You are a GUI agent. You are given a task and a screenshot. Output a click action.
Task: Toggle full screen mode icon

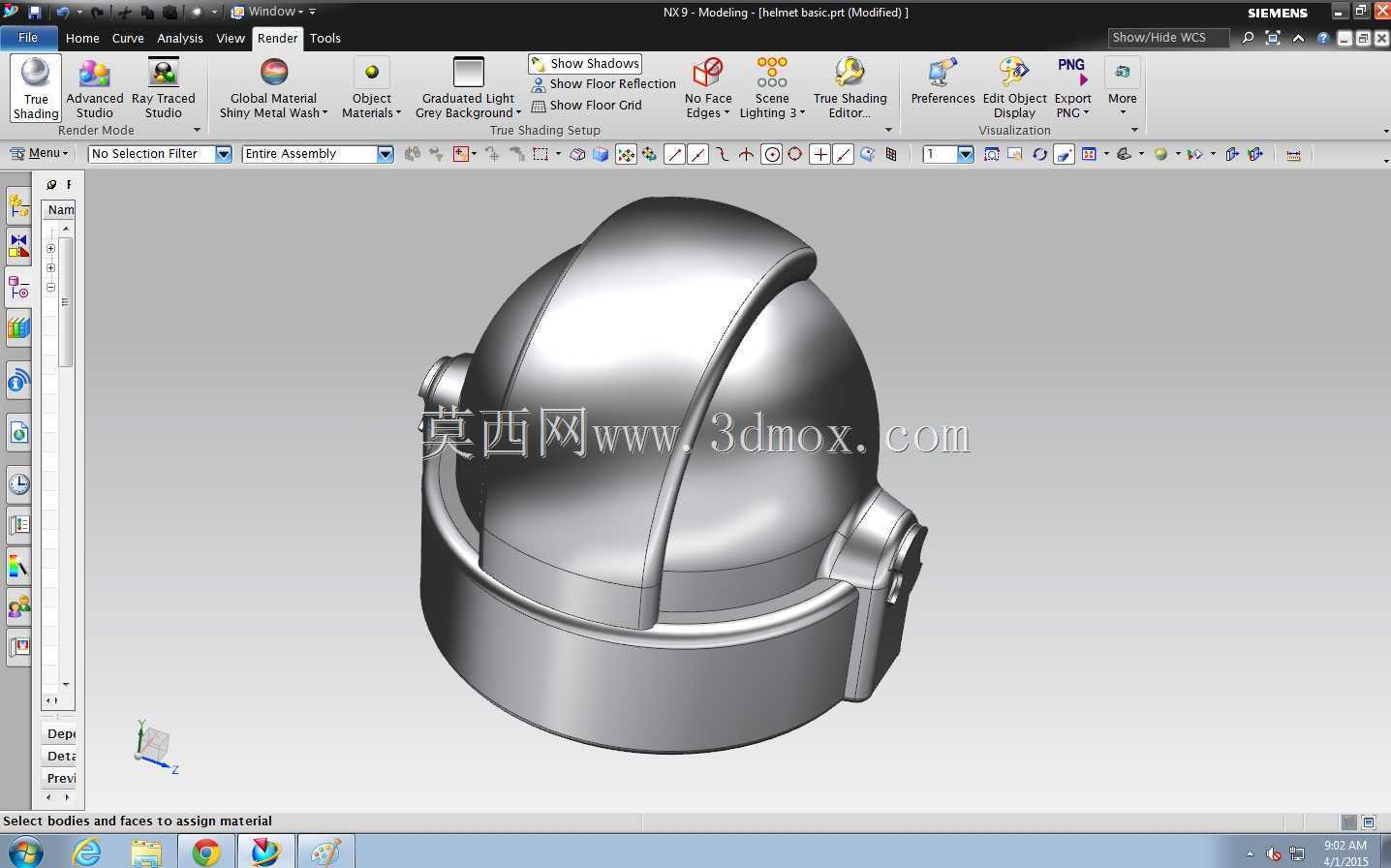(1273, 38)
